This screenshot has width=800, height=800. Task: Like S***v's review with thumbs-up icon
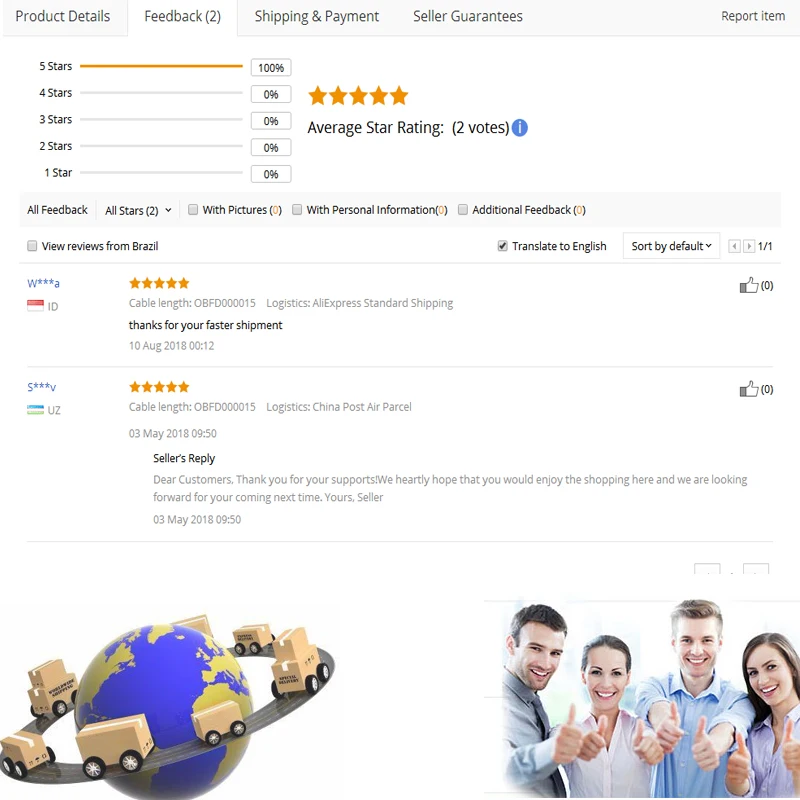coord(748,389)
